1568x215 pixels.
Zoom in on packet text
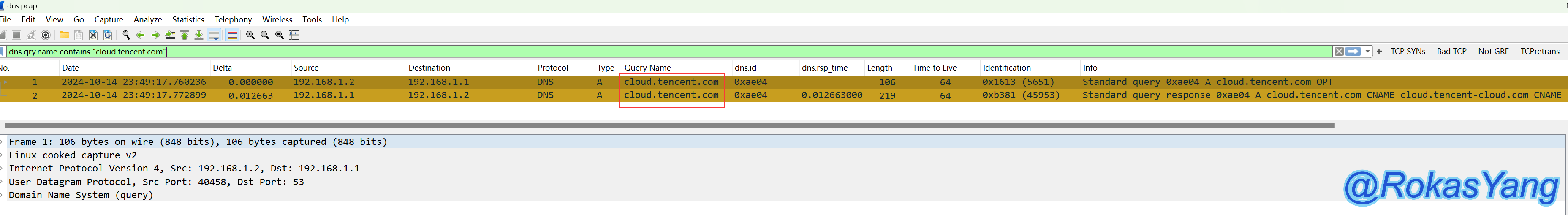pos(250,35)
